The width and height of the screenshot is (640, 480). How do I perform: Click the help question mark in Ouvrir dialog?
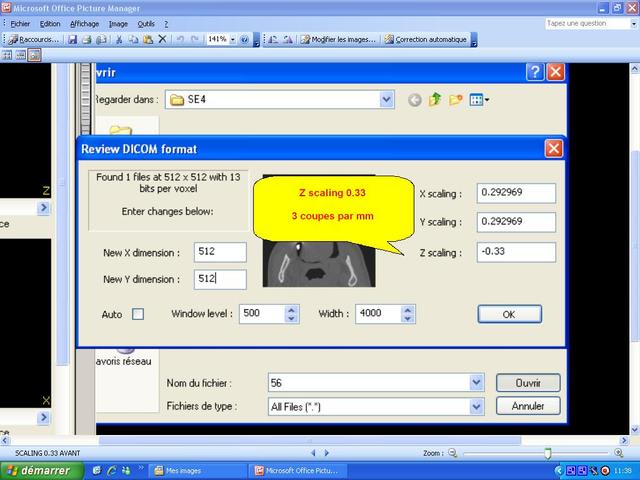click(x=535, y=72)
